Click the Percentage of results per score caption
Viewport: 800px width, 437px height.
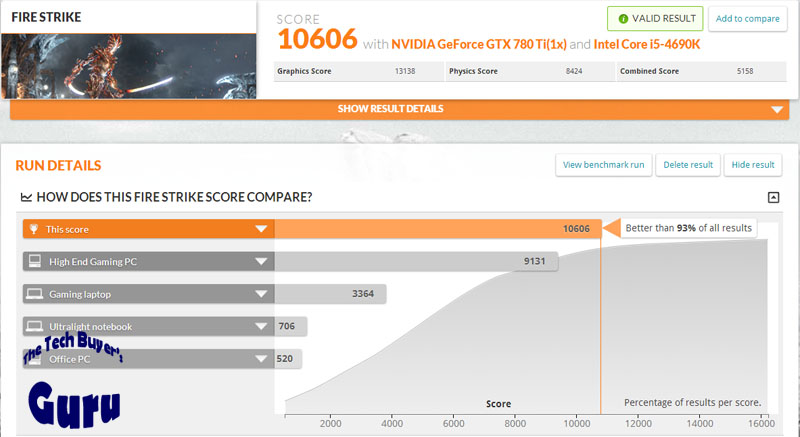(x=692, y=403)
